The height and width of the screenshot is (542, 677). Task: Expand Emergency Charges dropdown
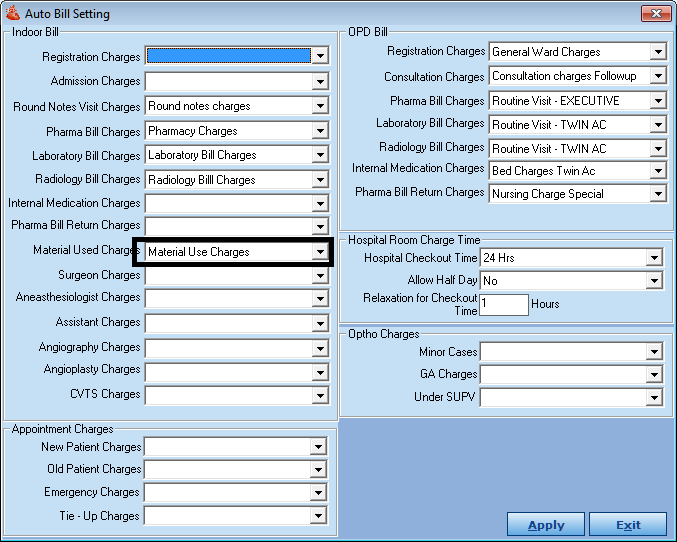coord(320,493)
